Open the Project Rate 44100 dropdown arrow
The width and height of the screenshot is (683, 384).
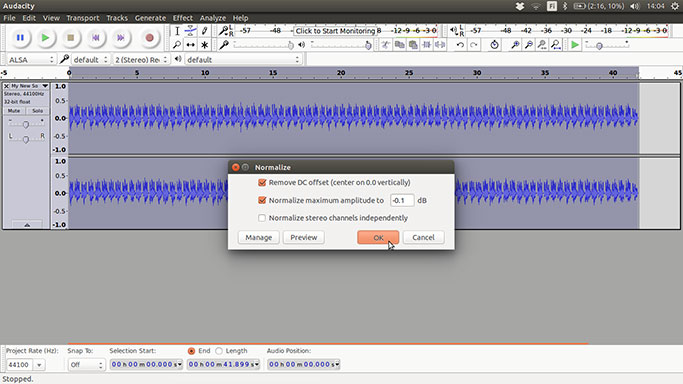(x=39, y=365)
